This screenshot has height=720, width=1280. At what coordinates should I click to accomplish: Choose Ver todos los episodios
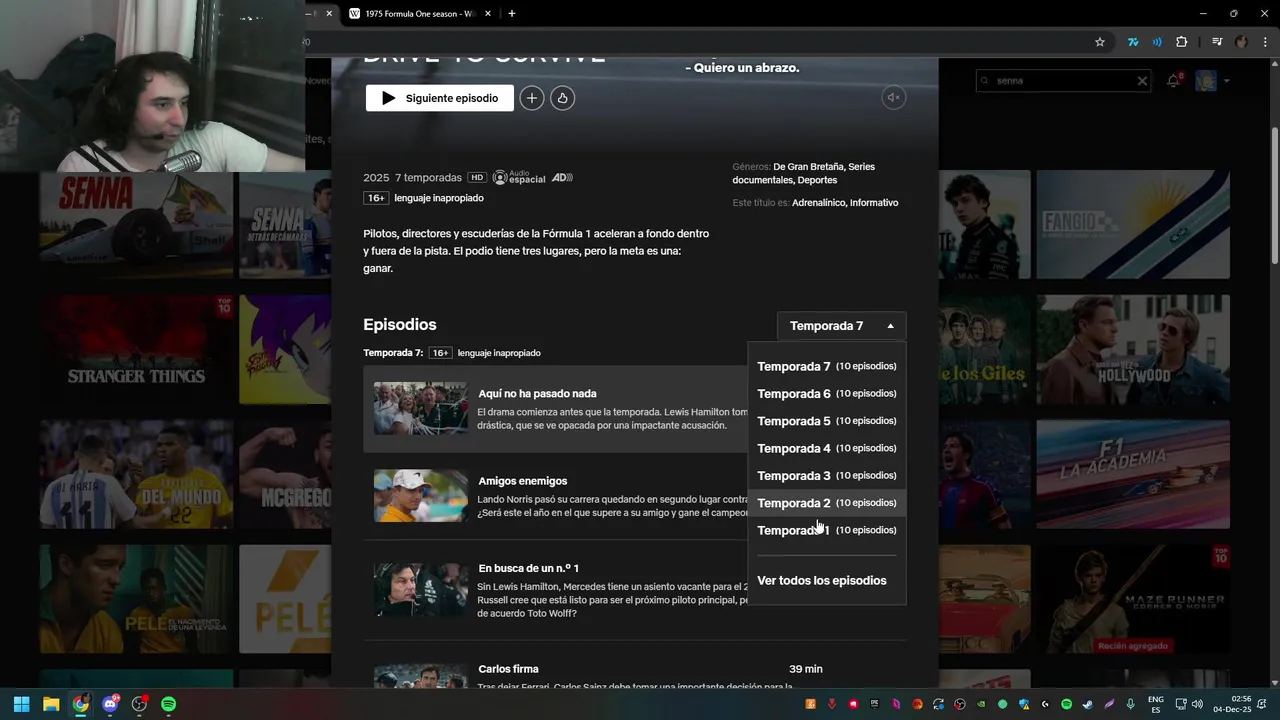pos(822,580)
